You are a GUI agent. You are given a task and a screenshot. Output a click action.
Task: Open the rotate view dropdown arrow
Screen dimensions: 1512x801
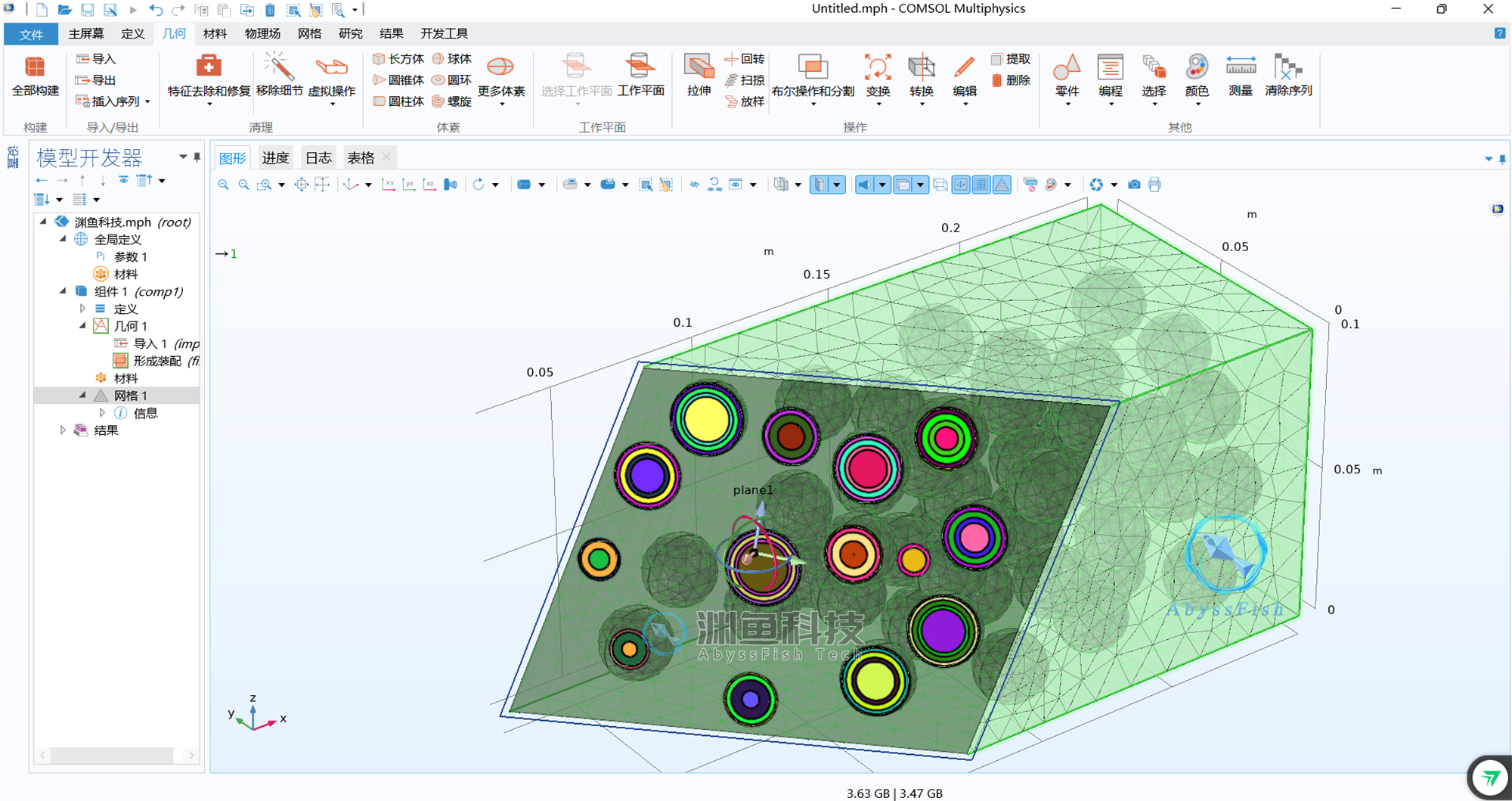coord(495,185)
